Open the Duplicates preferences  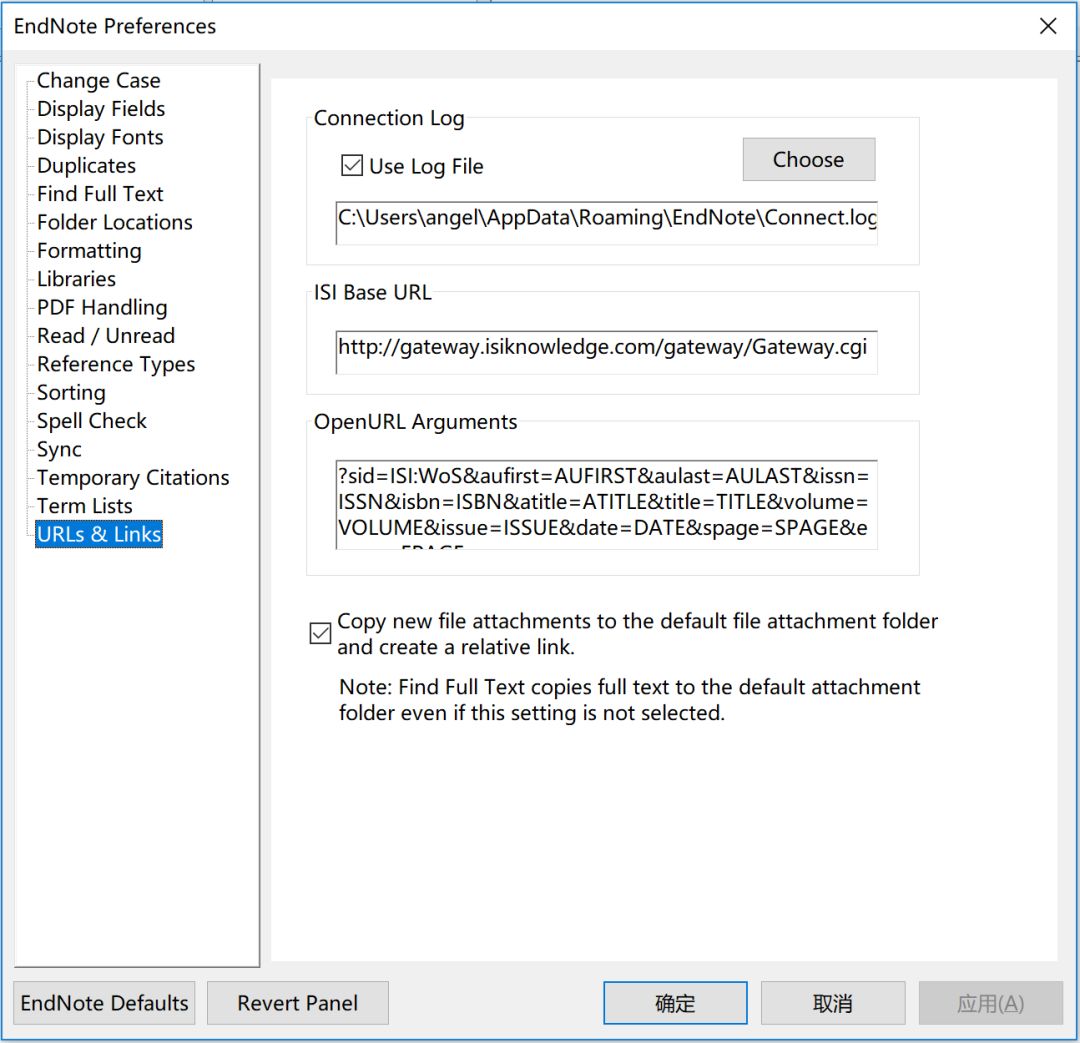click(87, 165)
